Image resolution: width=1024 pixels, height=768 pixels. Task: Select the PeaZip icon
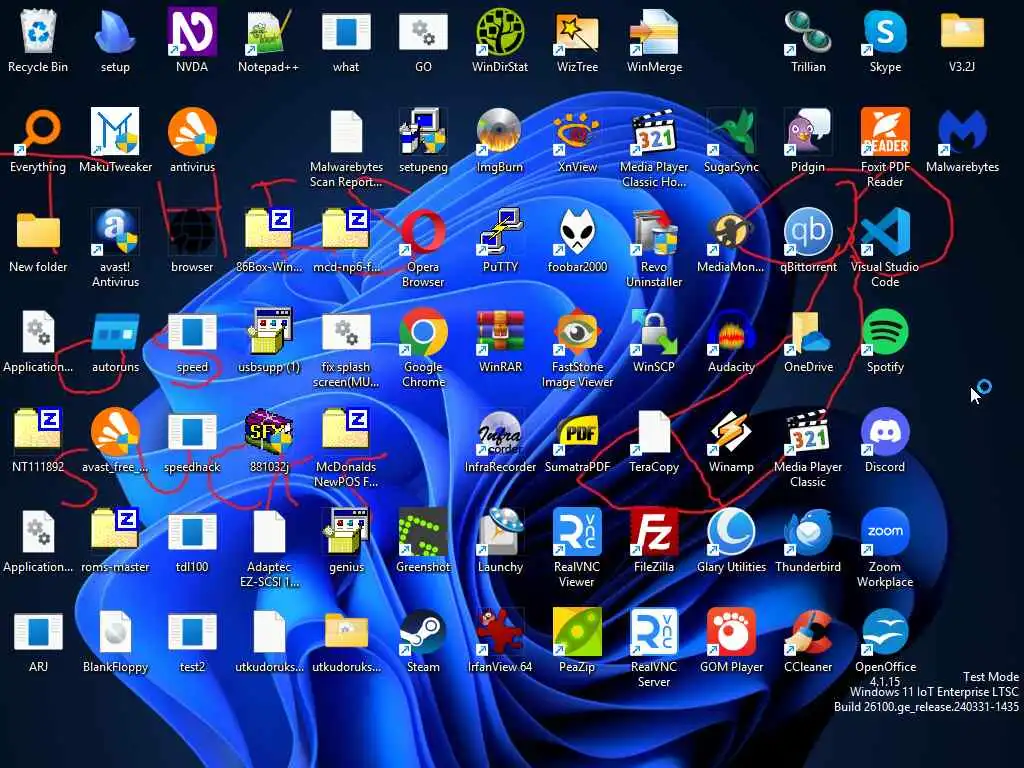[x=577, y=632]
